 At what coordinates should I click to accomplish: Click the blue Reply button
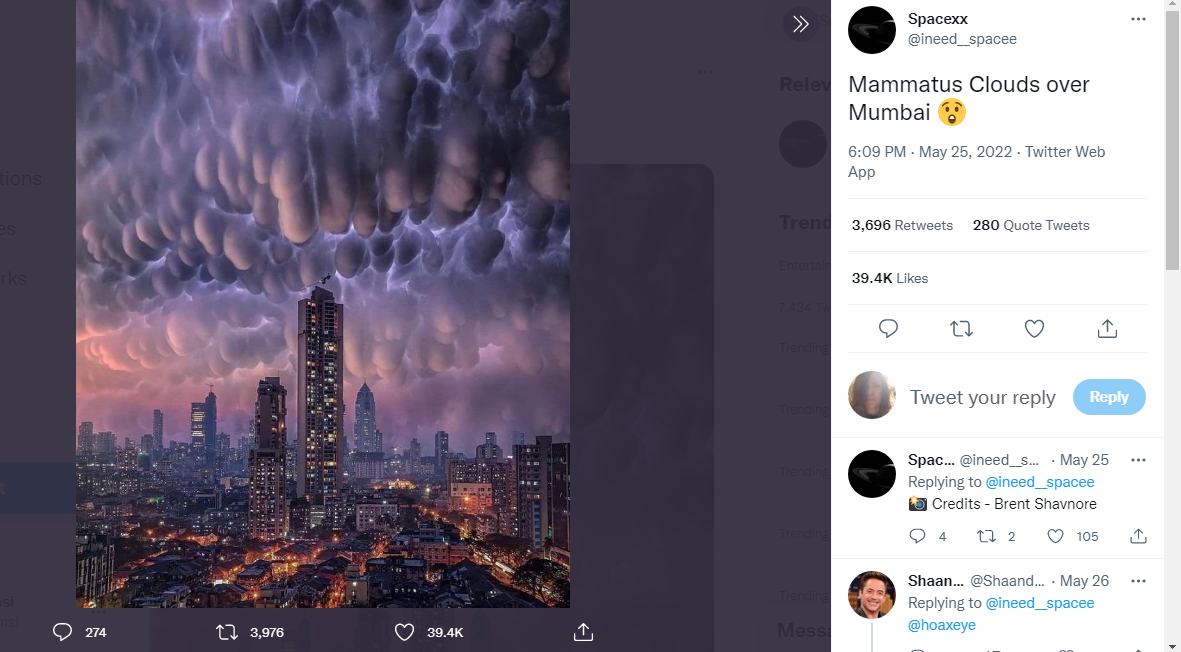point(1109,397)
